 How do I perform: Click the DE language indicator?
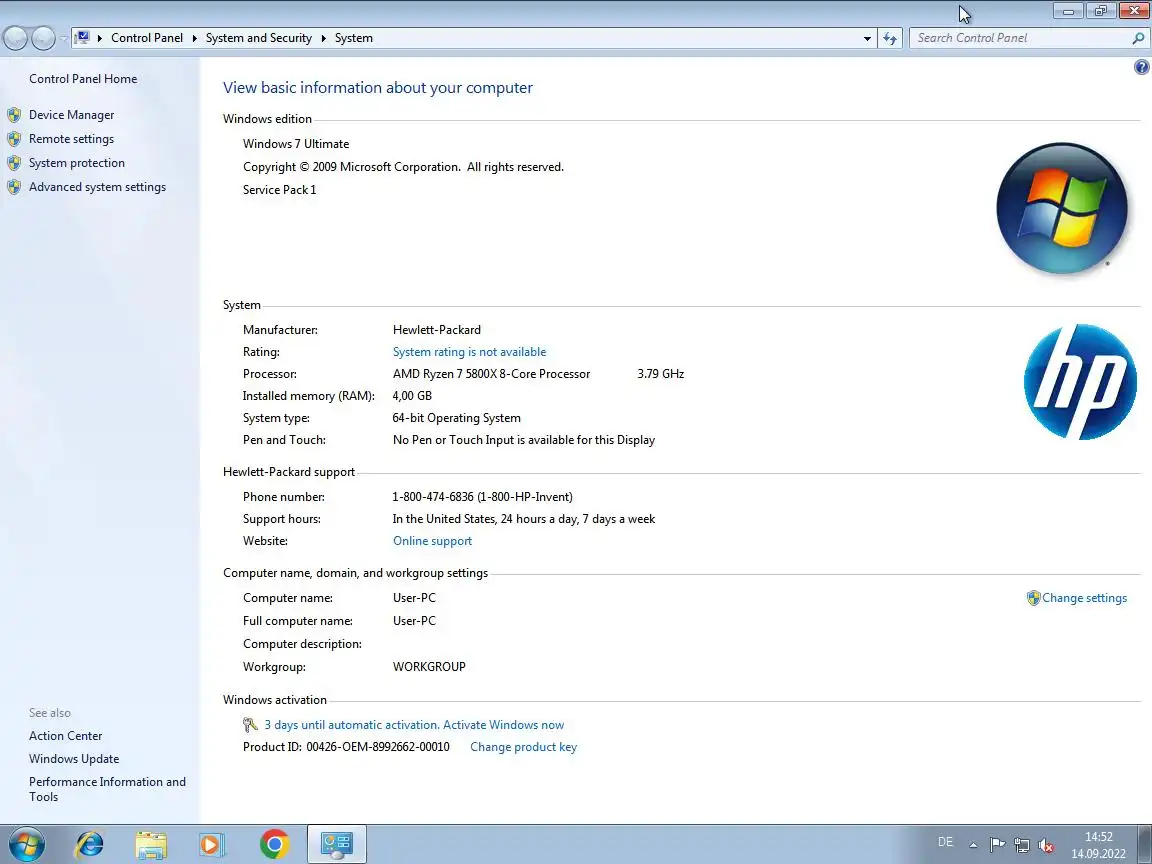click(x=945, y=842)
